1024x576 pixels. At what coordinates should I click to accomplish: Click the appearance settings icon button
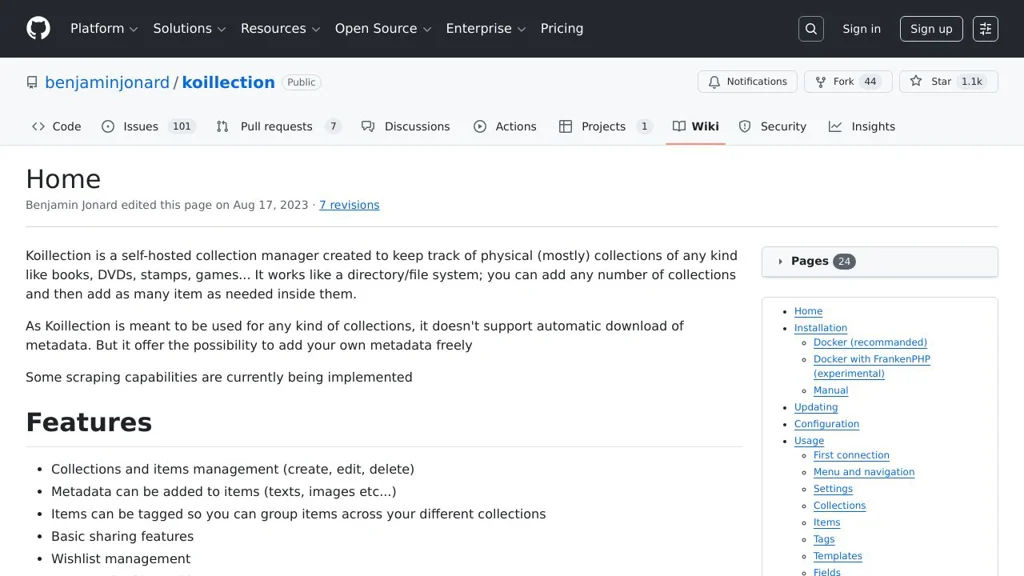click(x=985, y=29)
